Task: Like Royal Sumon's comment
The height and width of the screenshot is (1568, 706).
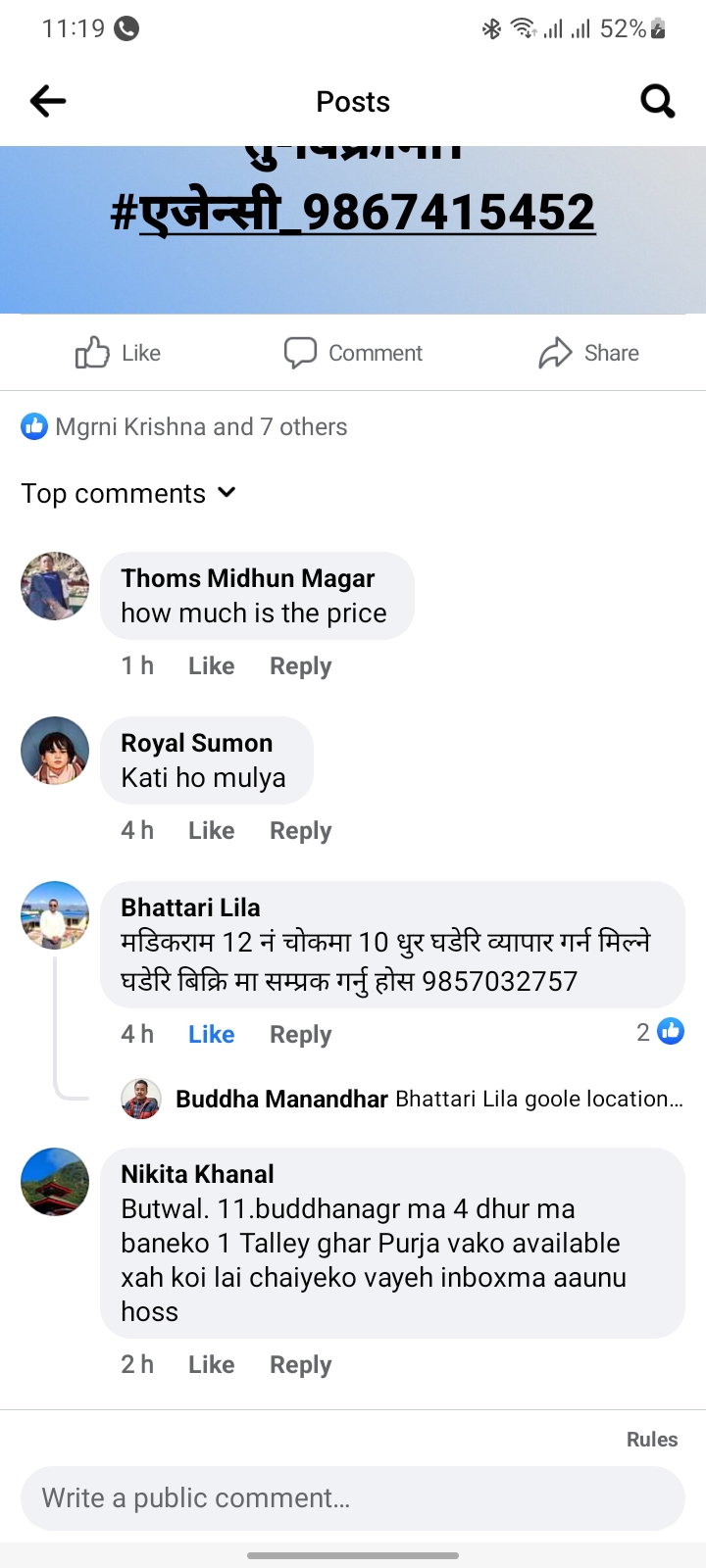Action: coord(211,831)
